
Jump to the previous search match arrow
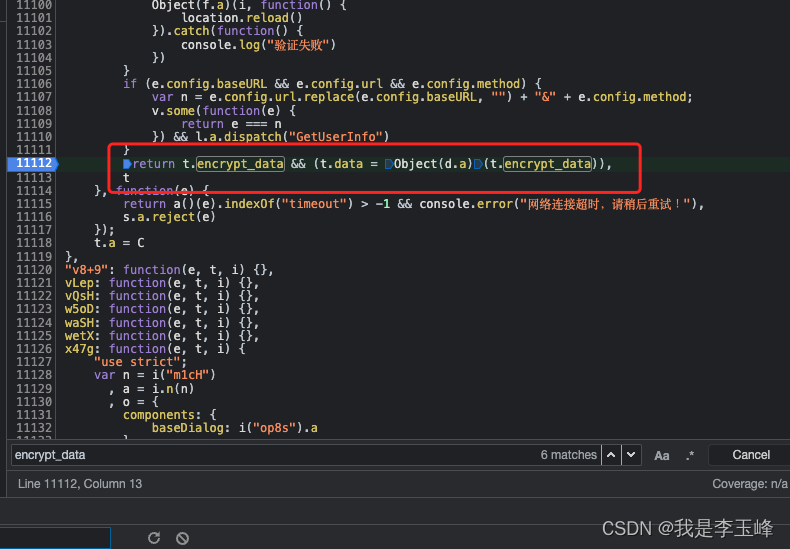pos(611,455)
